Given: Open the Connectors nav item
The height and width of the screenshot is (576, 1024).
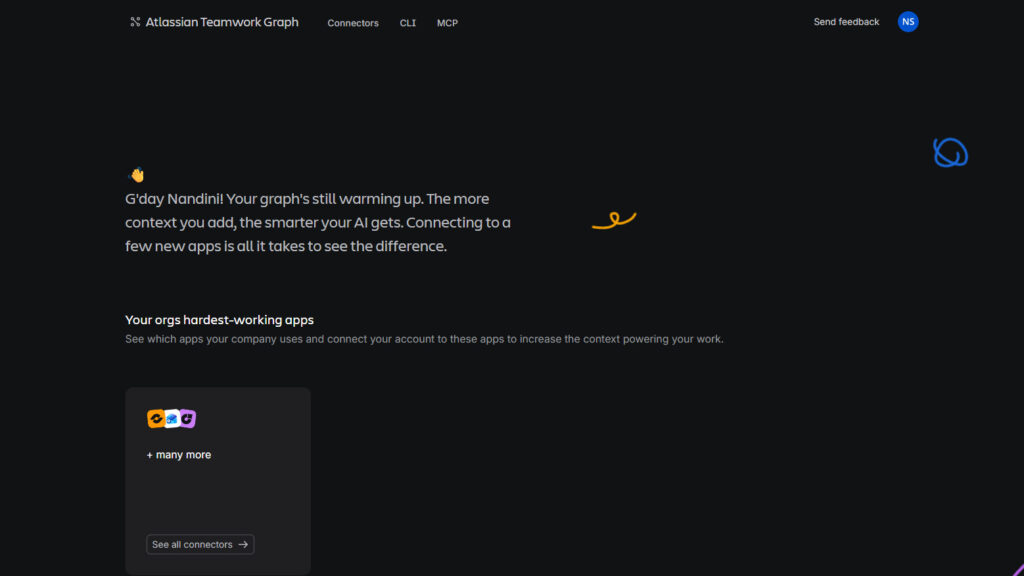Looking at the screenshot, I should pos(353,23).
